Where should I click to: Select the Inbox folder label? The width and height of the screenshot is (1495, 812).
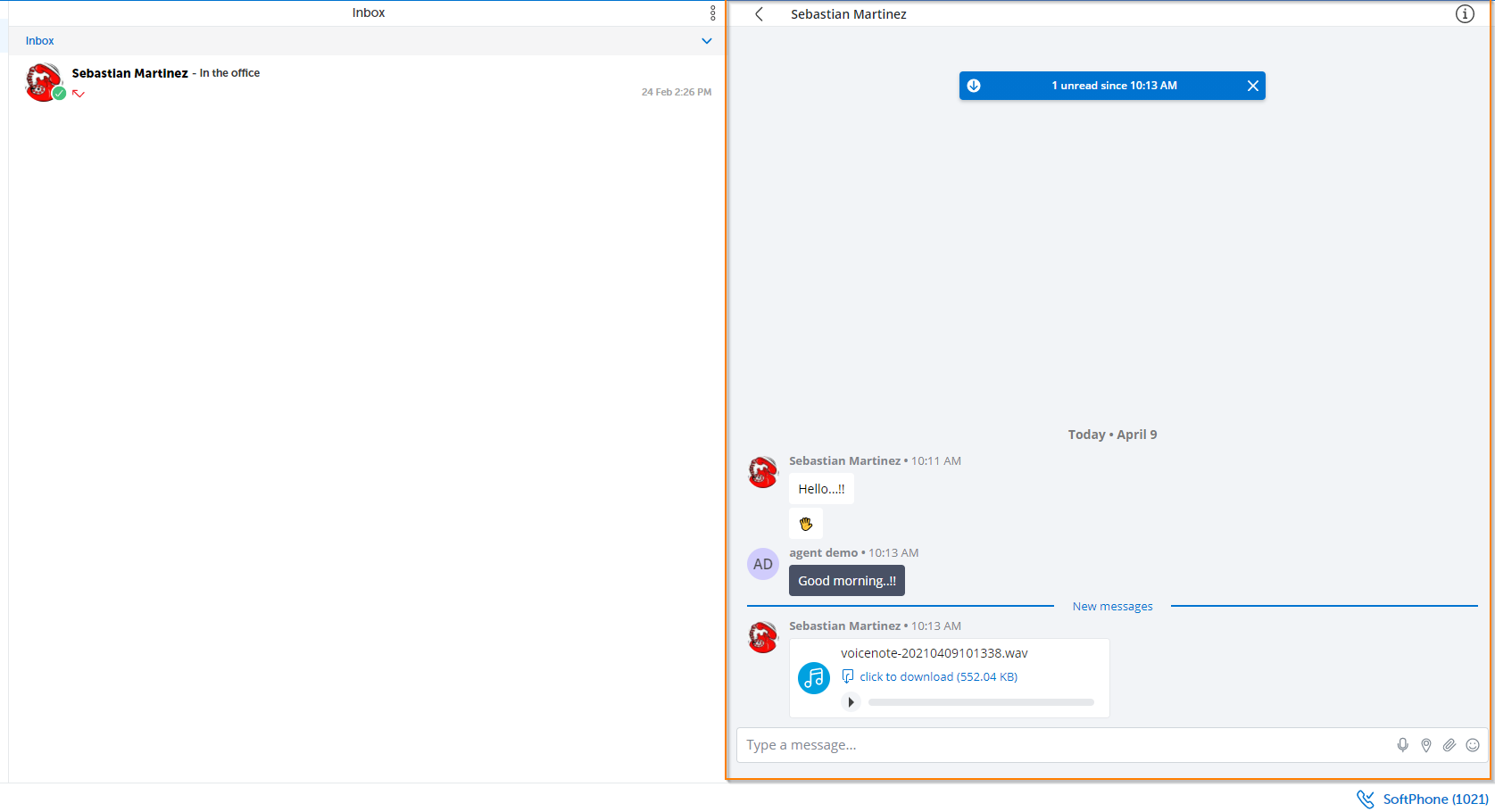[x=40, y=41]
